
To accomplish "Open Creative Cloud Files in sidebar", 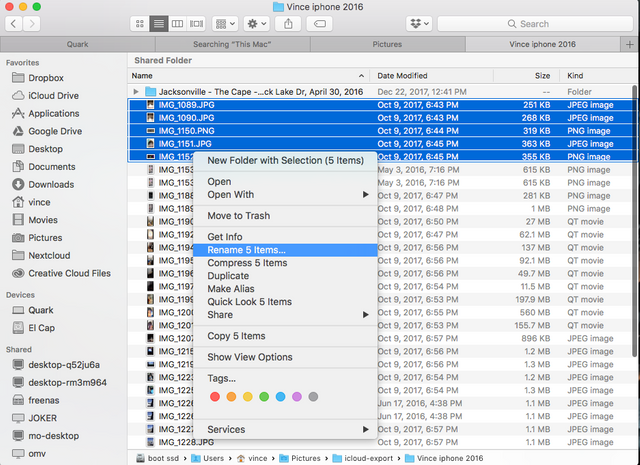I will (x=69, y=273).
